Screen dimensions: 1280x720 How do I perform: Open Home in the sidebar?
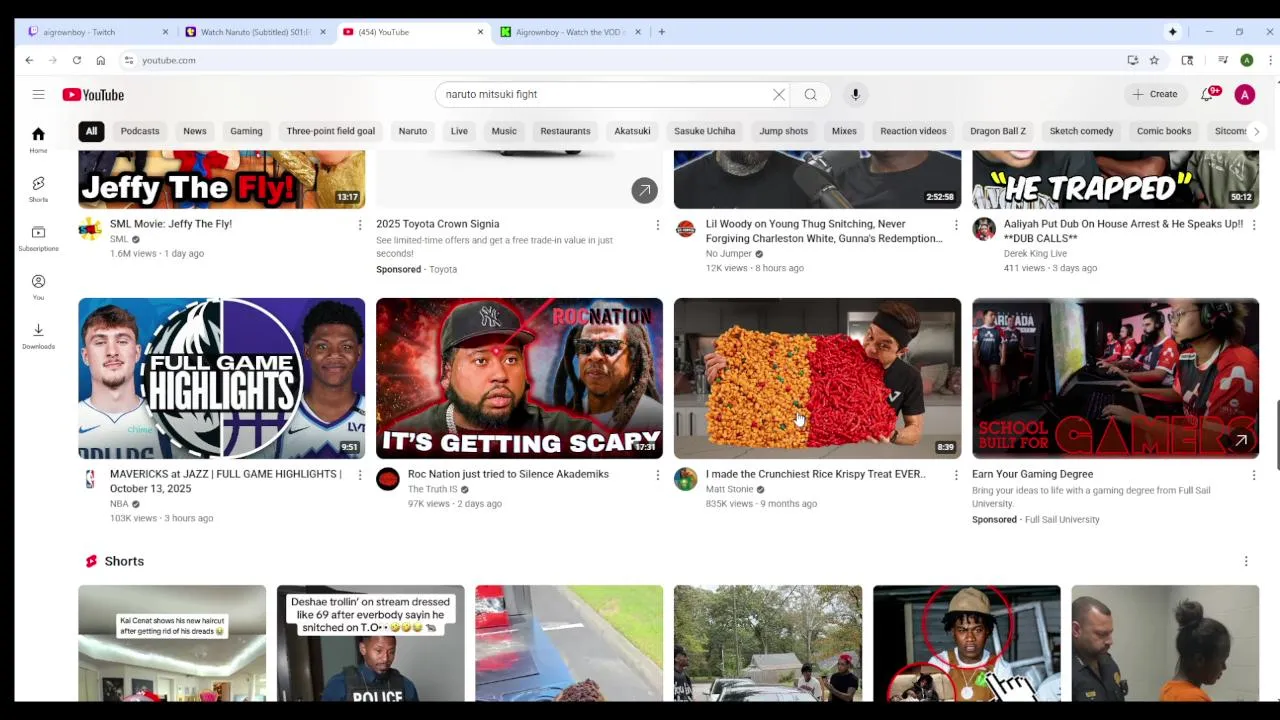[x=38, y=140]
